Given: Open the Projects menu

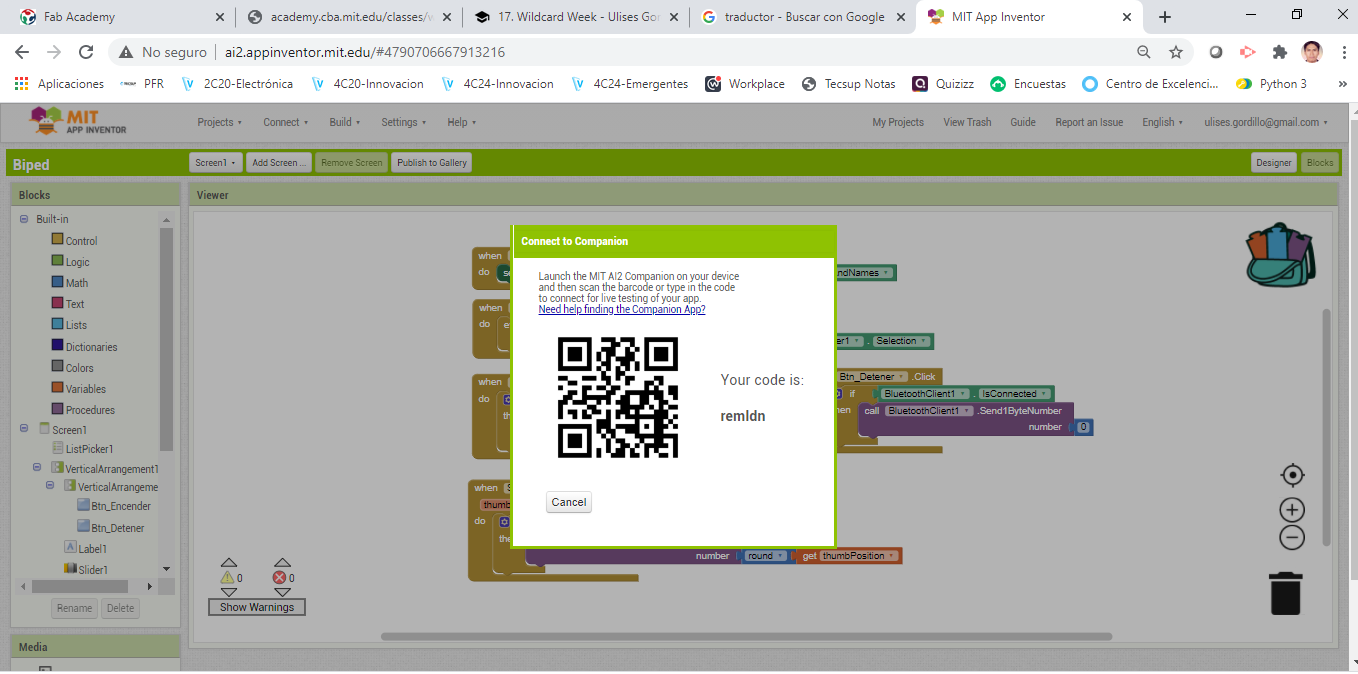Looking at the screenshot, I should pyautogui.click(x=220, y=122).
